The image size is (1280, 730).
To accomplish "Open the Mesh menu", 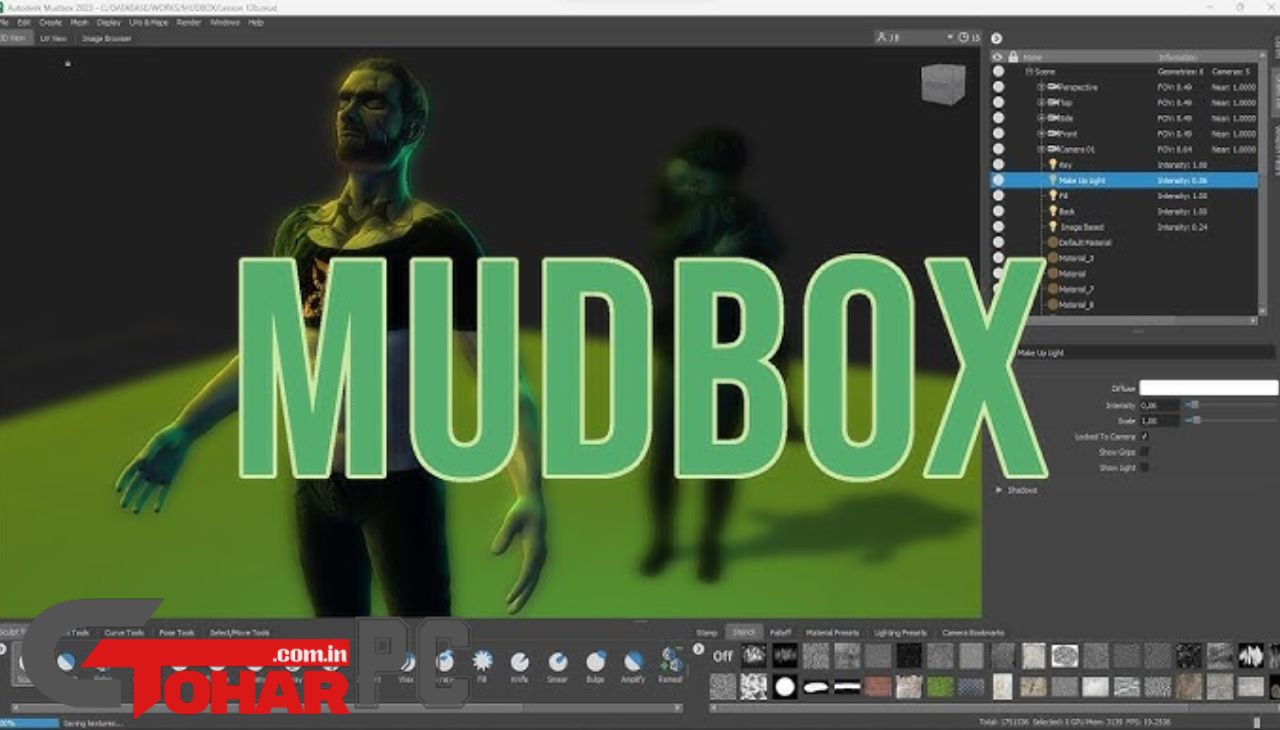I will click(x=79, y=22).
